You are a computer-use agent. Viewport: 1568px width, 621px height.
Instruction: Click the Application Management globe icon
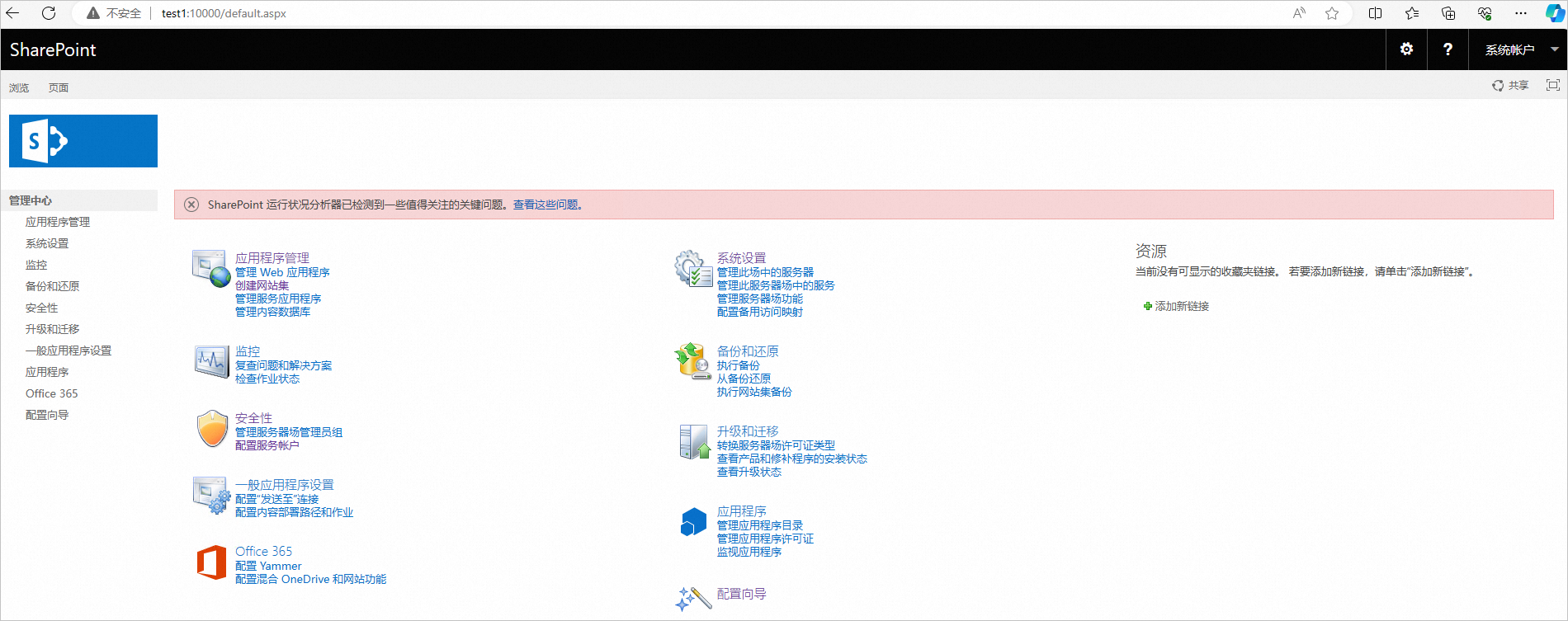coord(211,269)
